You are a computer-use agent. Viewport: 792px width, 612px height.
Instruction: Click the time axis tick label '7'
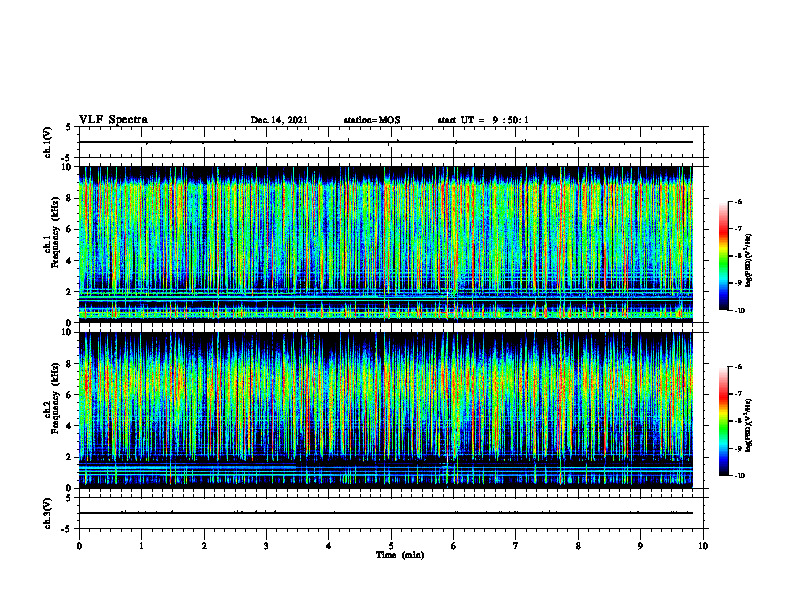(x=516, y=546)
